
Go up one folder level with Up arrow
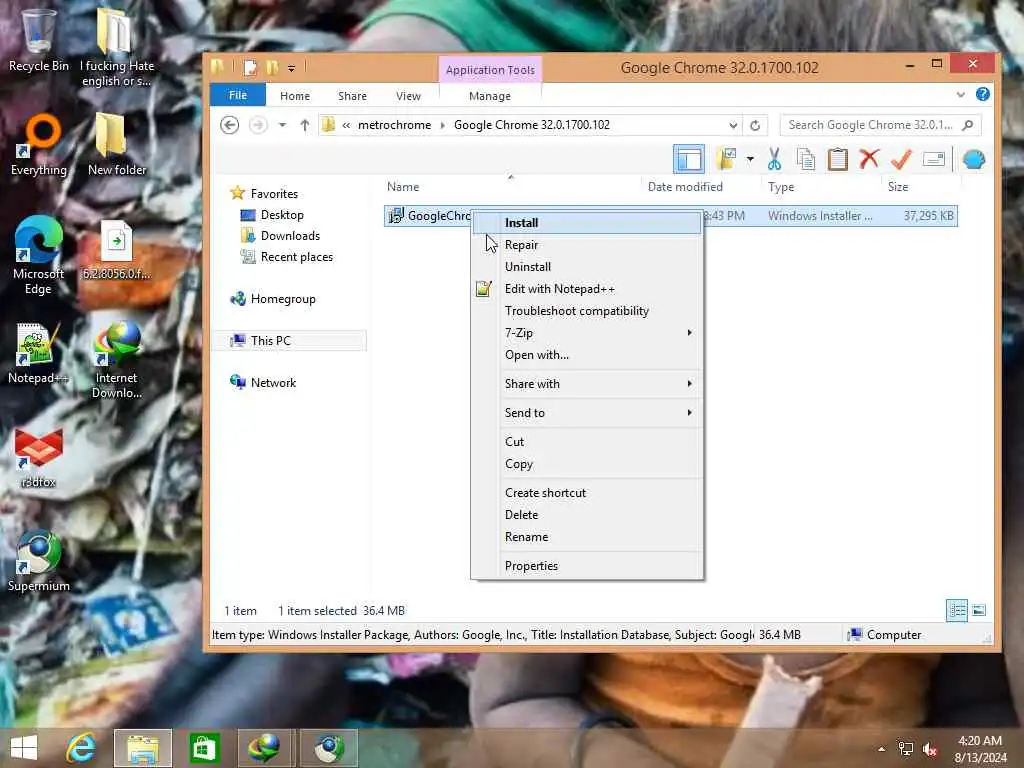point(304,125)
